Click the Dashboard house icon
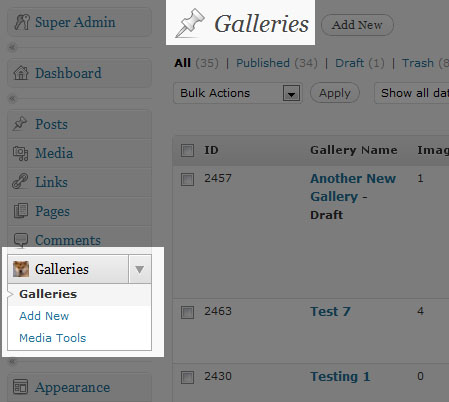Image resolution: width=449 pixels, height=402 pixels. coord(21,73)
